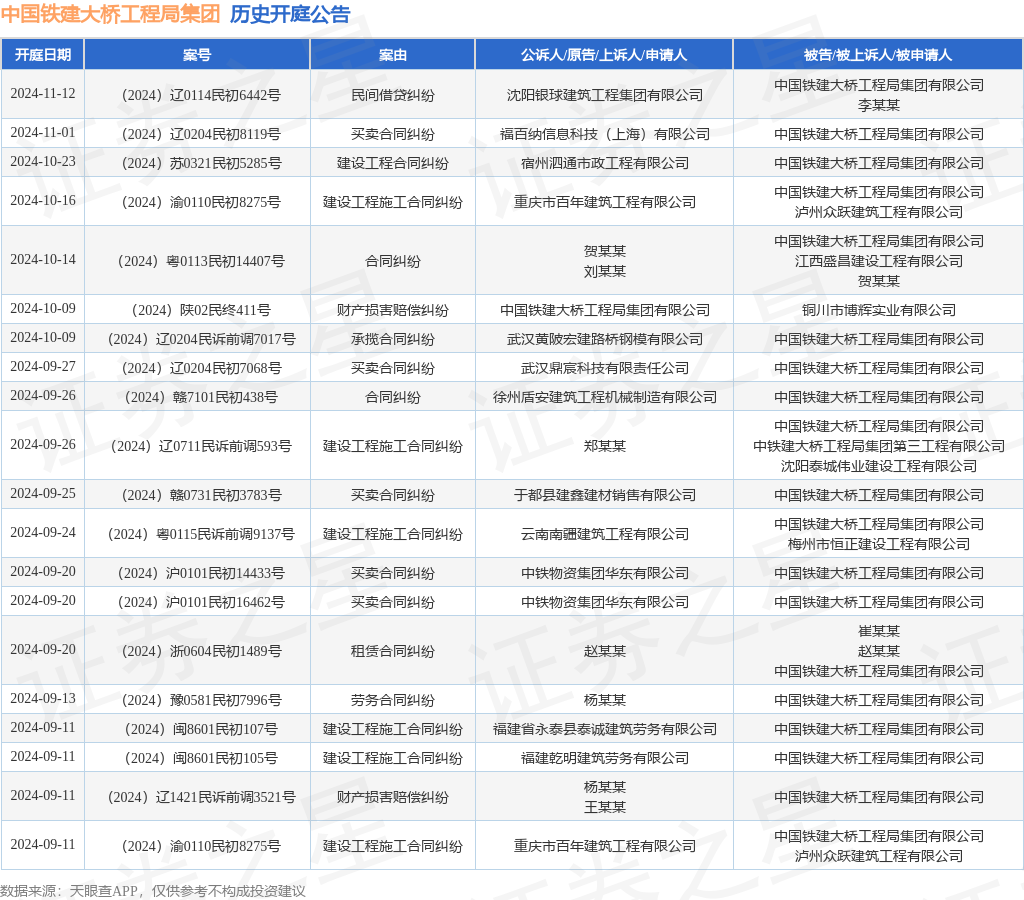Click plaintiff 福建省永泰县泰诚建筑劳务有限公司

605,729
